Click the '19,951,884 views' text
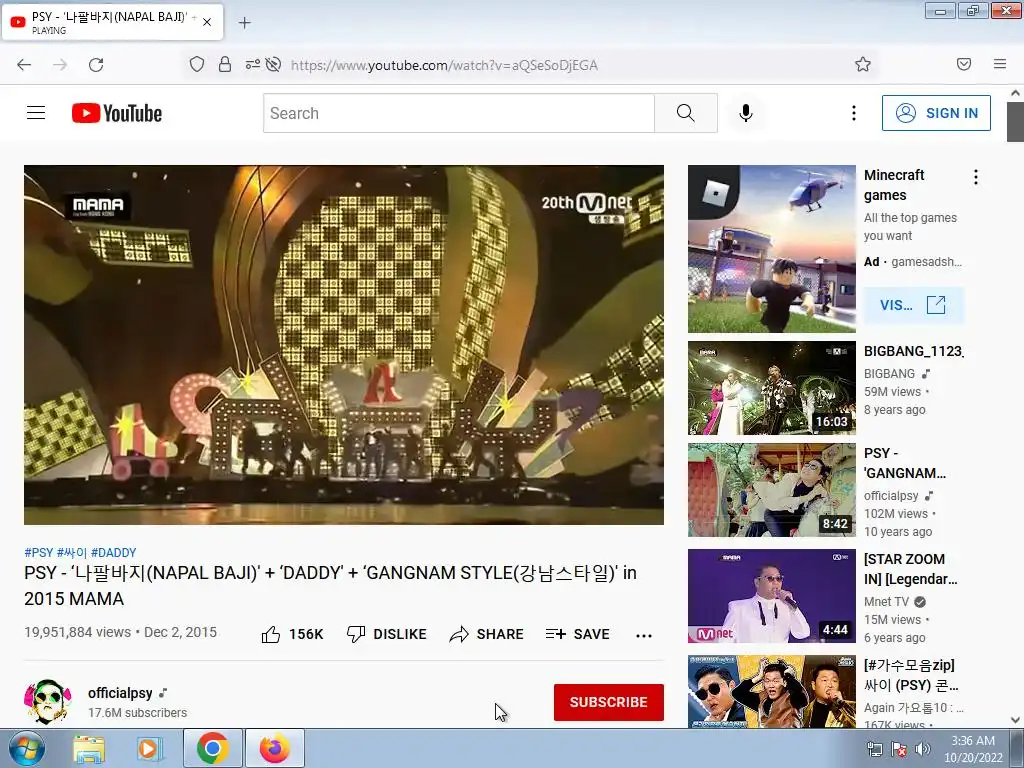The image size is (1024, 768). [78, 632]
